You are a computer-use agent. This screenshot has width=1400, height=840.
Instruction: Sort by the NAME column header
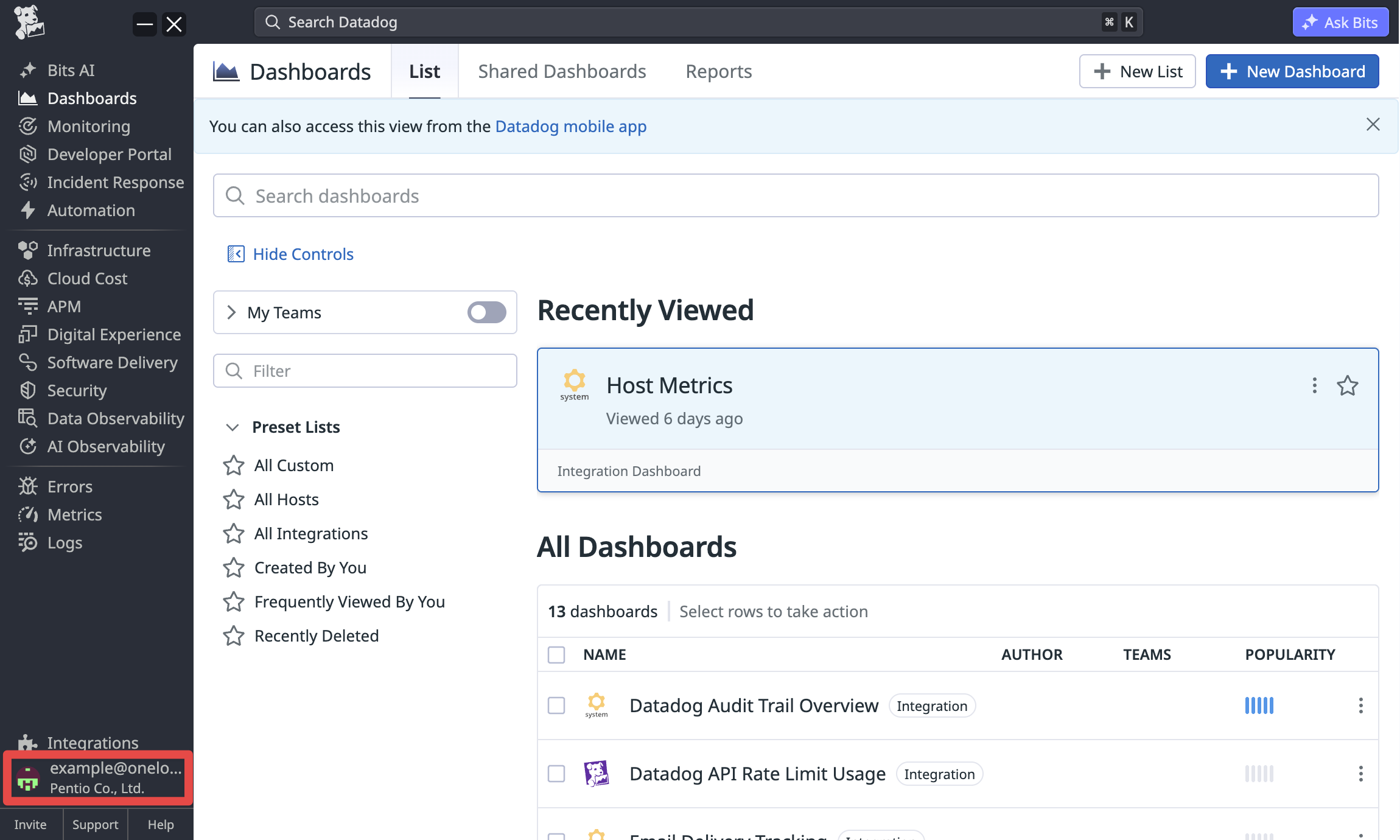click(604, 654)
